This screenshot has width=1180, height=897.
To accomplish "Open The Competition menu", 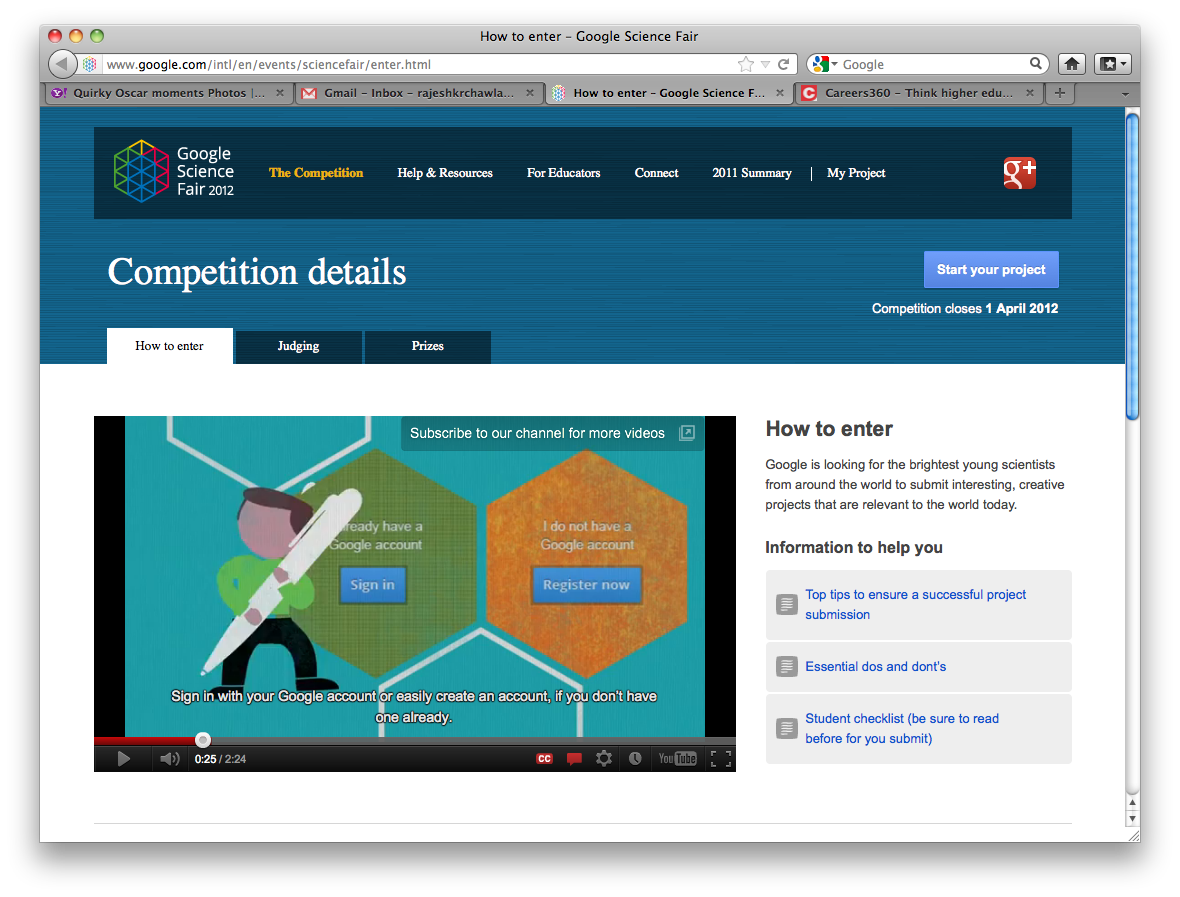I will (x=316, y=172).
